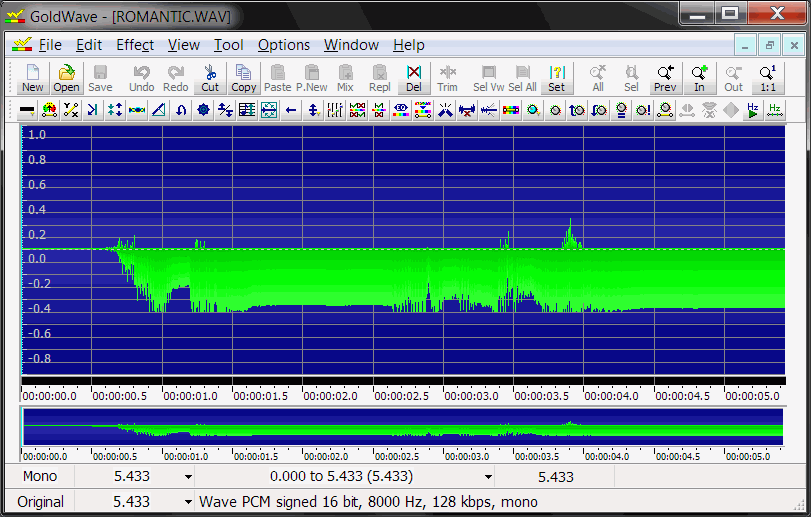811x517 pixels.
Task: Expand the dropdown beside 5.433 in Mono row
Action: click(188, 477)
